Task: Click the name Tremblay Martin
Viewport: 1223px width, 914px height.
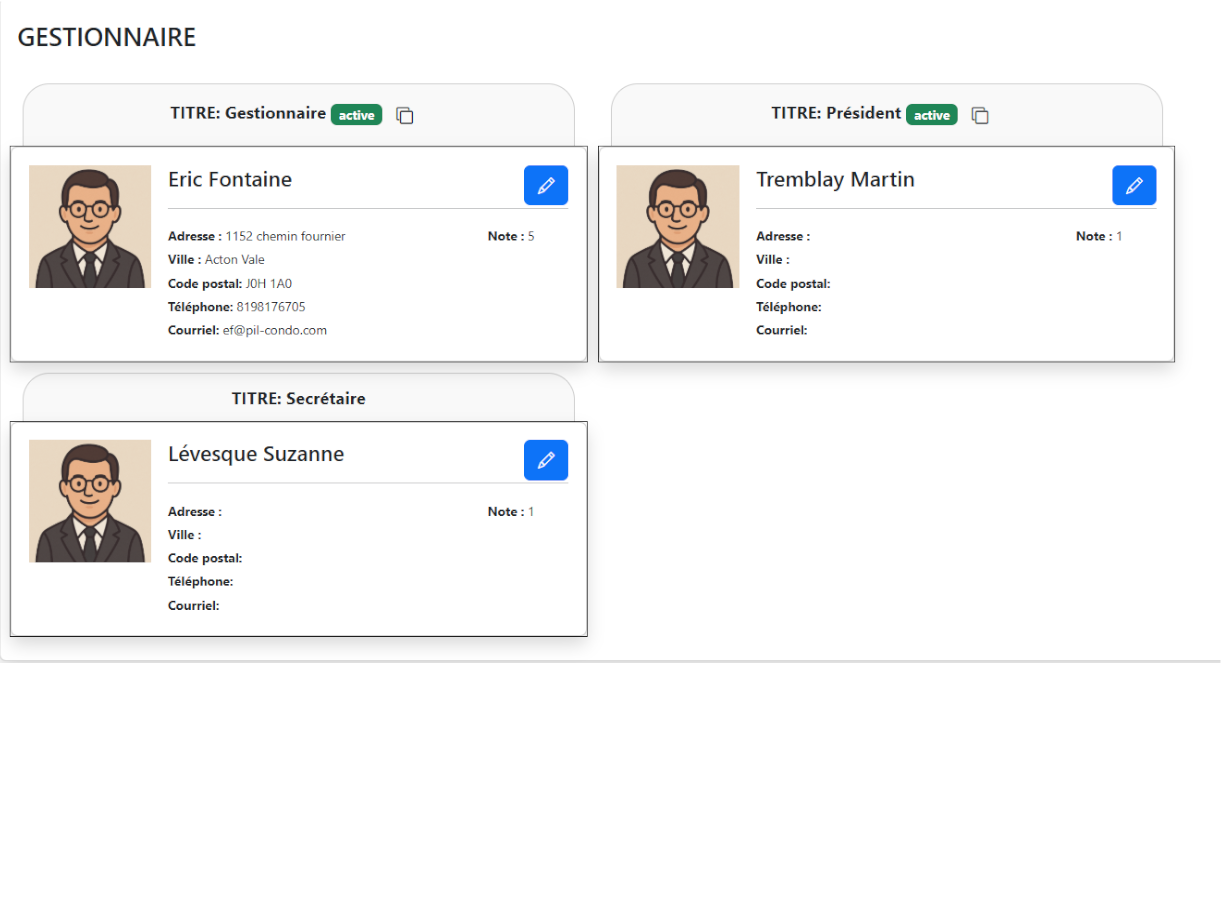Action: [x=835, y=180]
